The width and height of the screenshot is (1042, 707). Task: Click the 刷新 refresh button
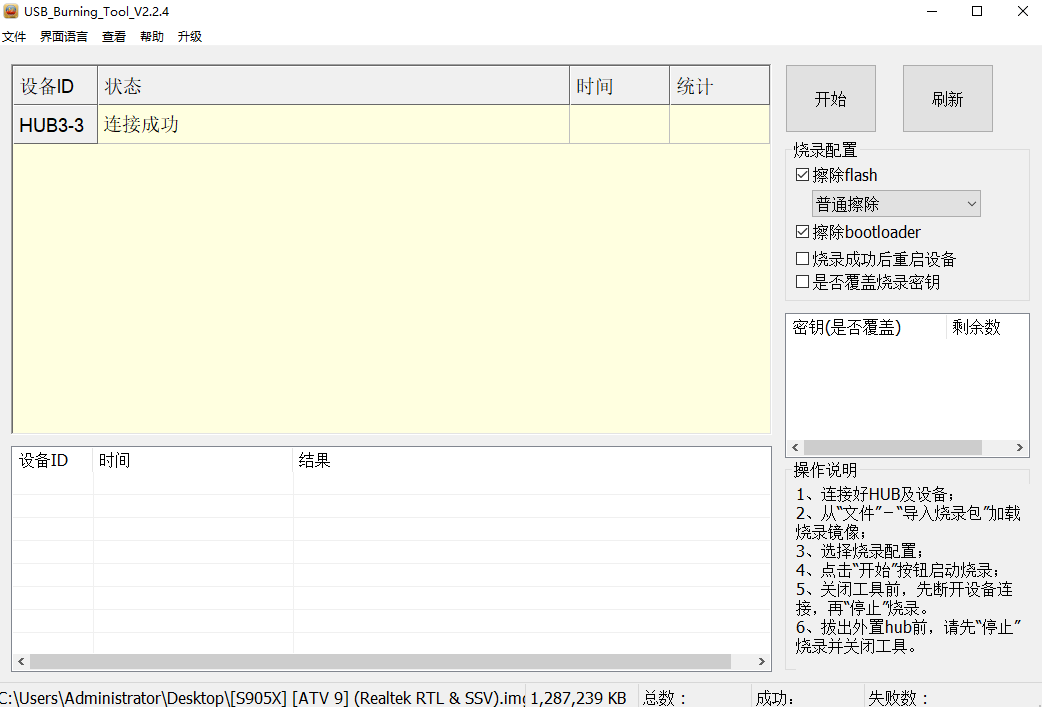point(948,98)
